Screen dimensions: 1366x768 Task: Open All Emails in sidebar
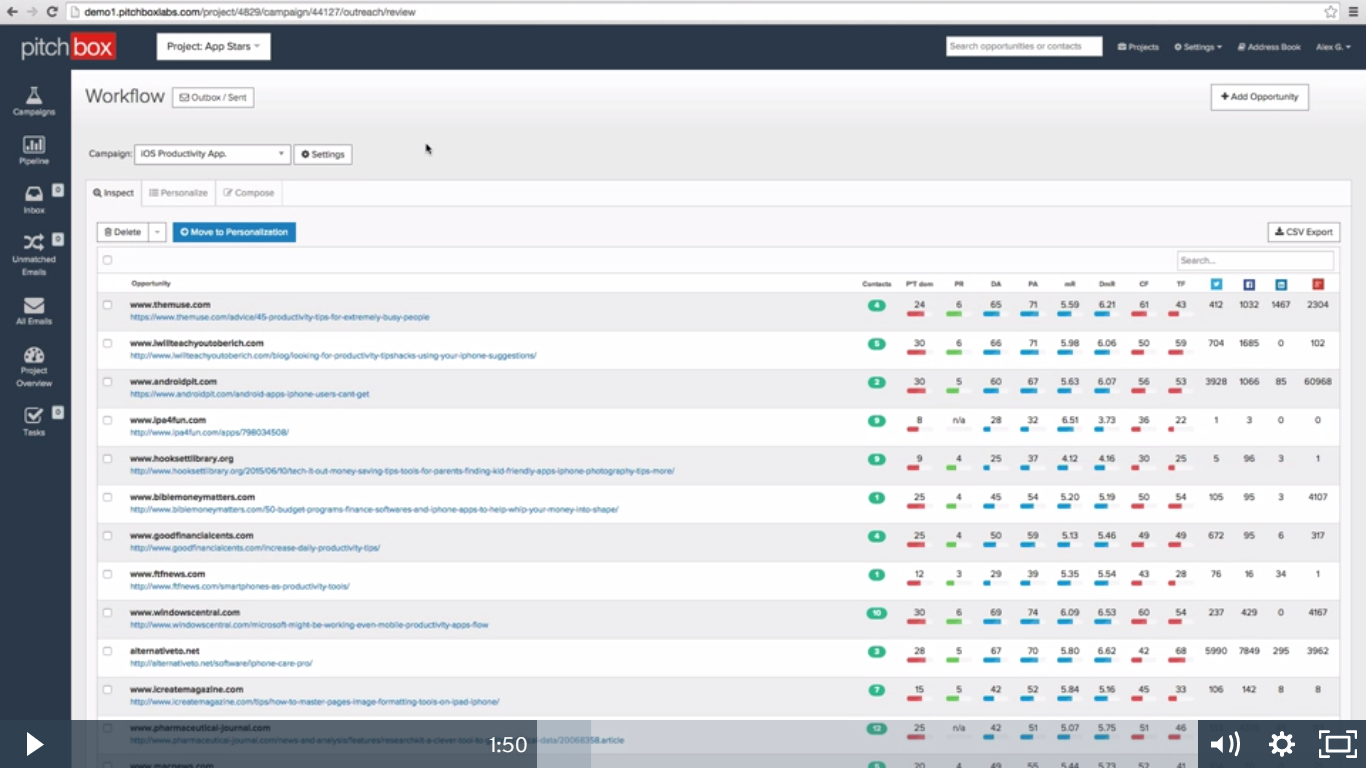pyautogui.click(x=34, y=311)
